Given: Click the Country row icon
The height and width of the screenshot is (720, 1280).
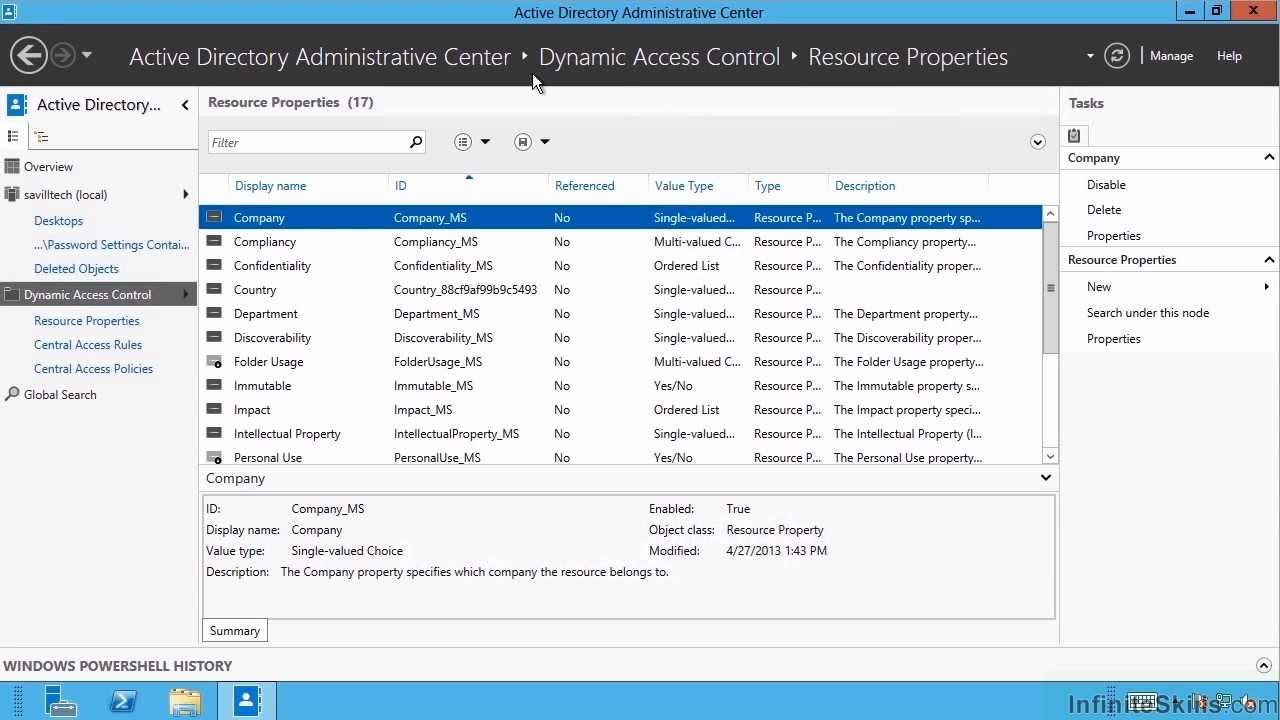Looking at the screenshot, I should [x=214, y=289].
